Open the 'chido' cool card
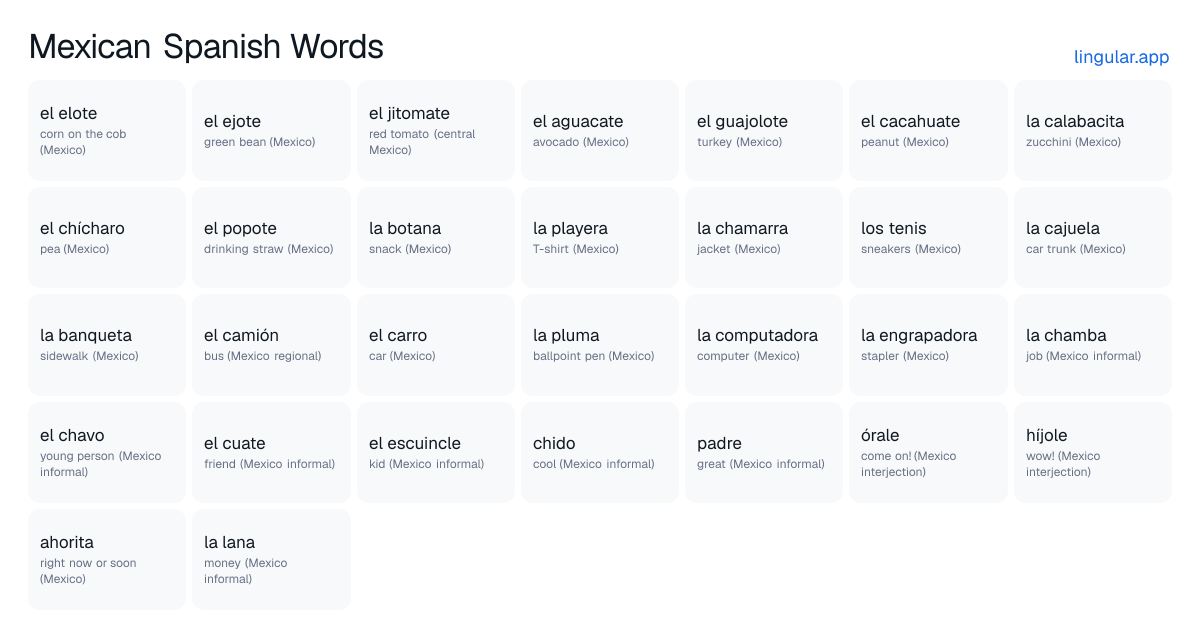The width and height of the screenshot is (1200, 630). (x=600, y=452)
